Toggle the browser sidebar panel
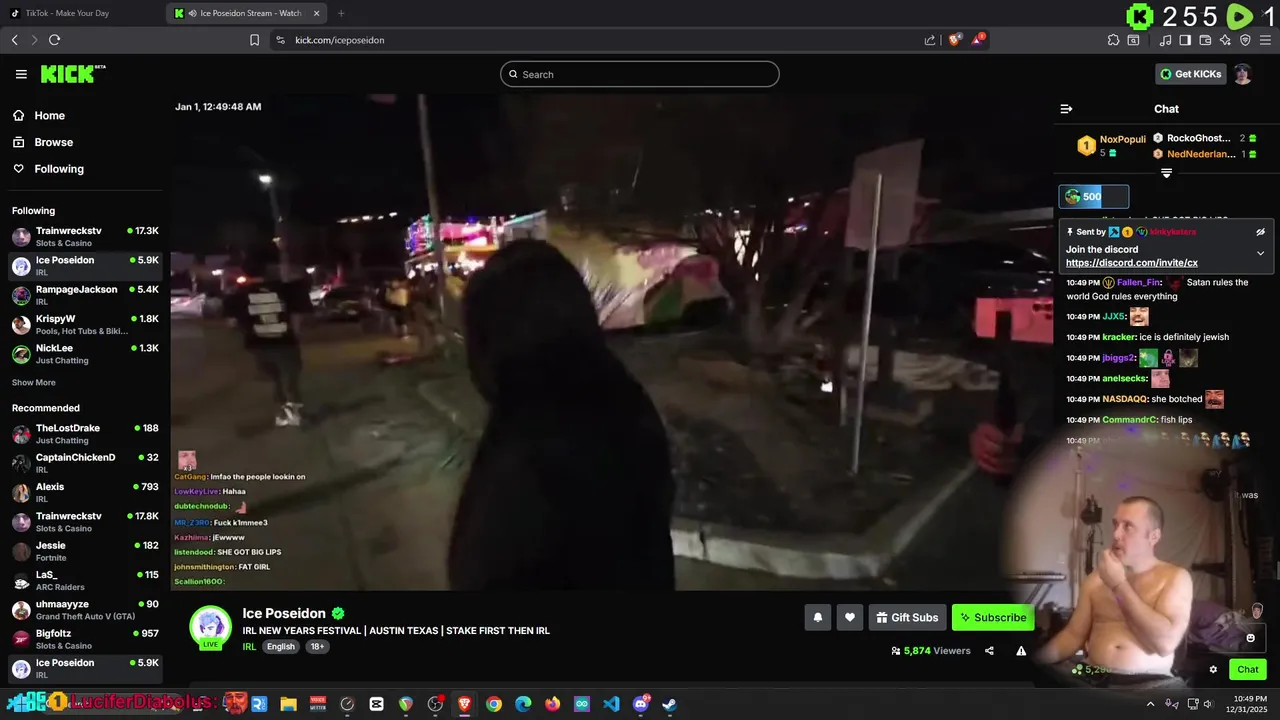 [1185, 40]
